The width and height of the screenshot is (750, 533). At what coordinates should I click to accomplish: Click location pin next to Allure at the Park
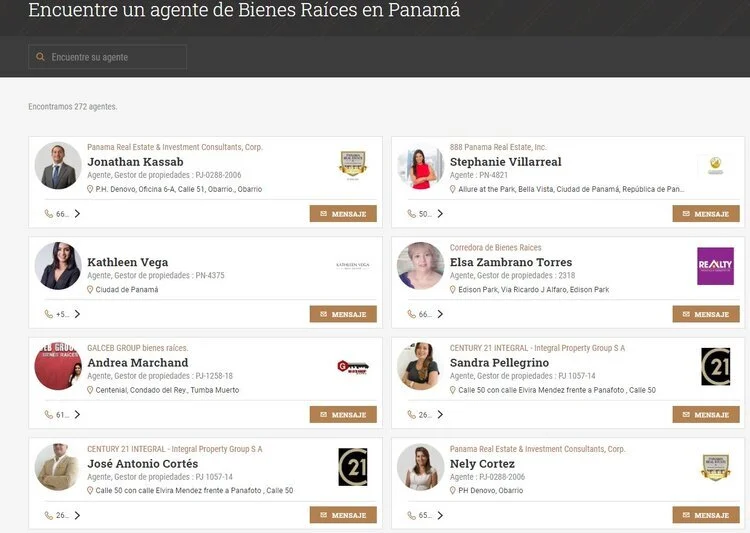point(452,189)
